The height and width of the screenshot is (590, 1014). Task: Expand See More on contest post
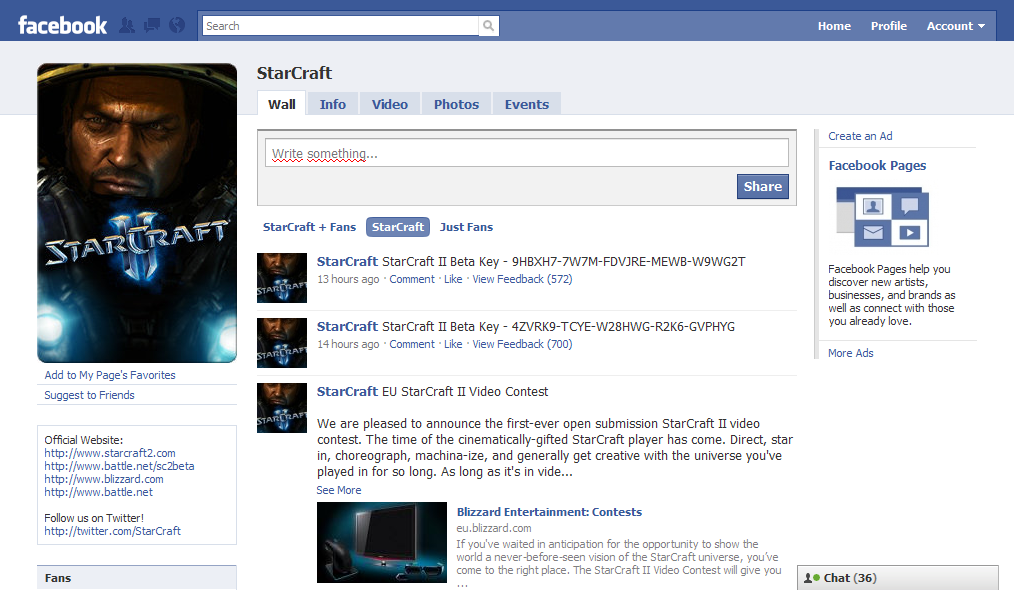(x=339, y=490)
